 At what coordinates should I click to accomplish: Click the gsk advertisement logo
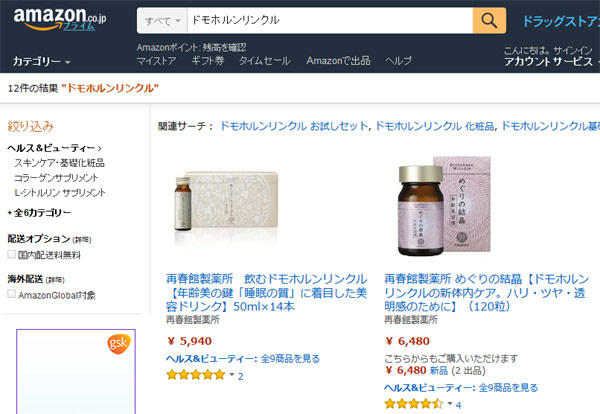[119, 343]
